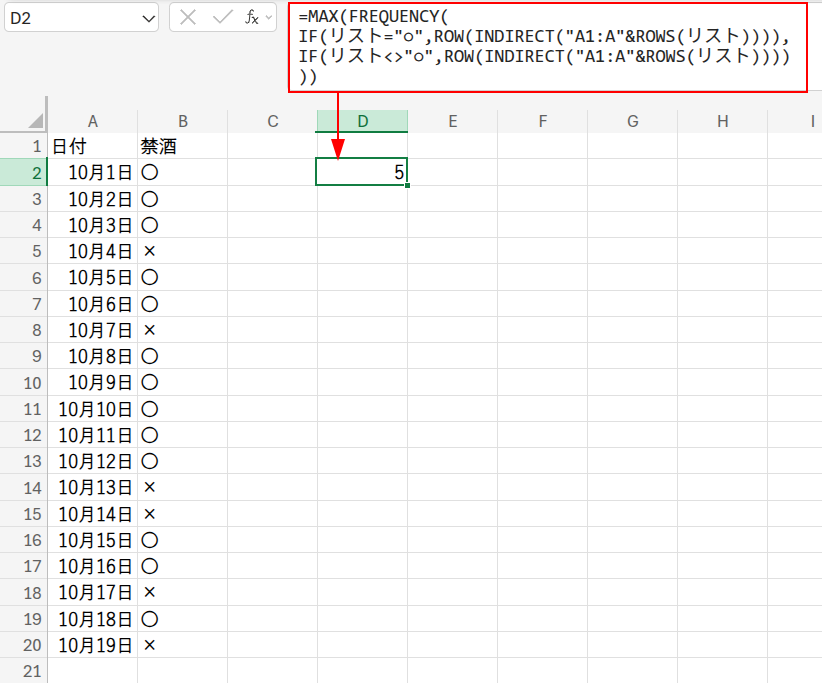Screen dimensions: 822x683
Task: Select column D header
Action: pos(362,121)
